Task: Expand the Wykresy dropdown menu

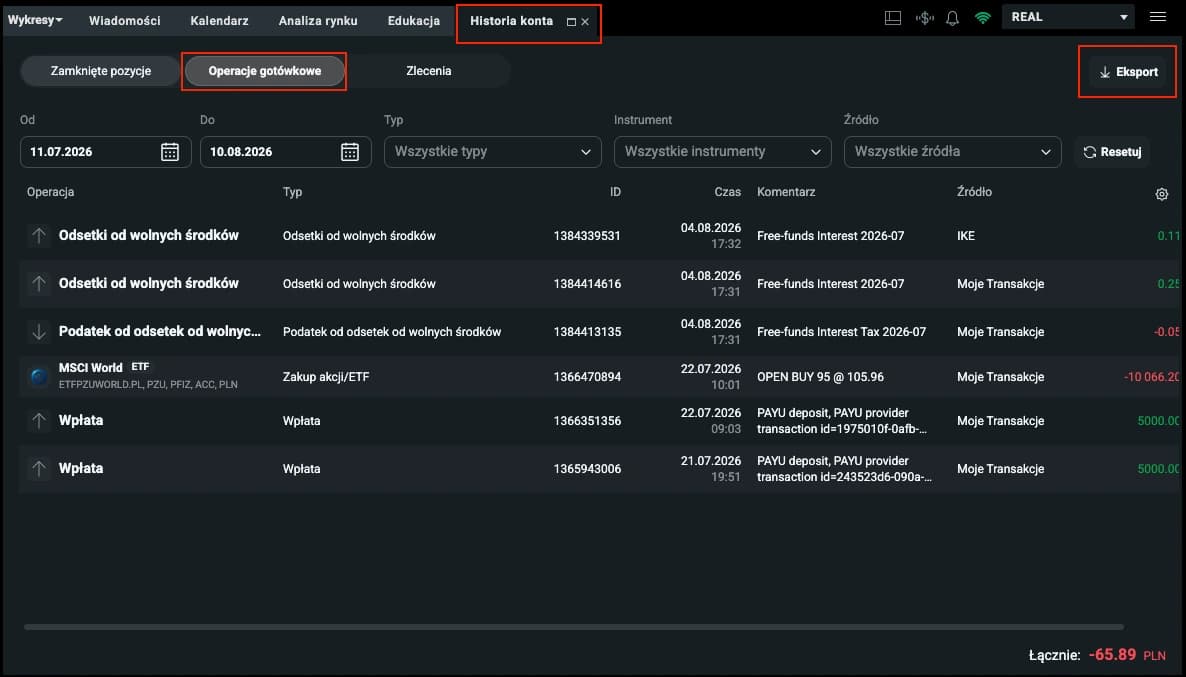Action: (x=35, y=20)
